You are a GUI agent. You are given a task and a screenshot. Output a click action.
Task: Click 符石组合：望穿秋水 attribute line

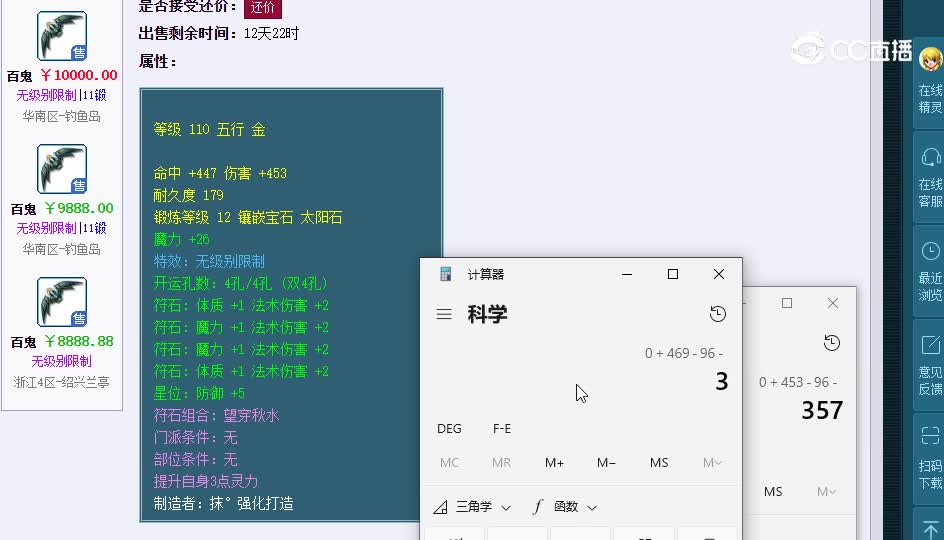click(x=216, y=415)
